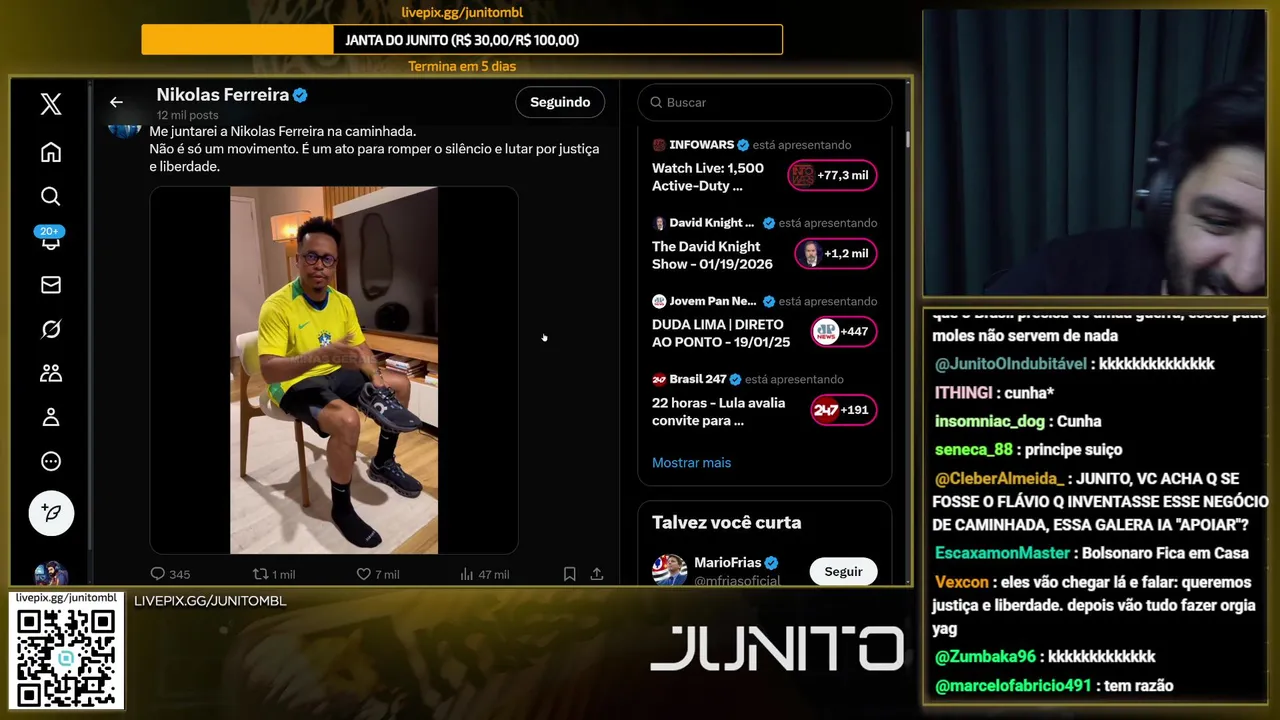Open Profile person icon
The height and width of the screenshot is (720, 1280).
tap(51, 417)
